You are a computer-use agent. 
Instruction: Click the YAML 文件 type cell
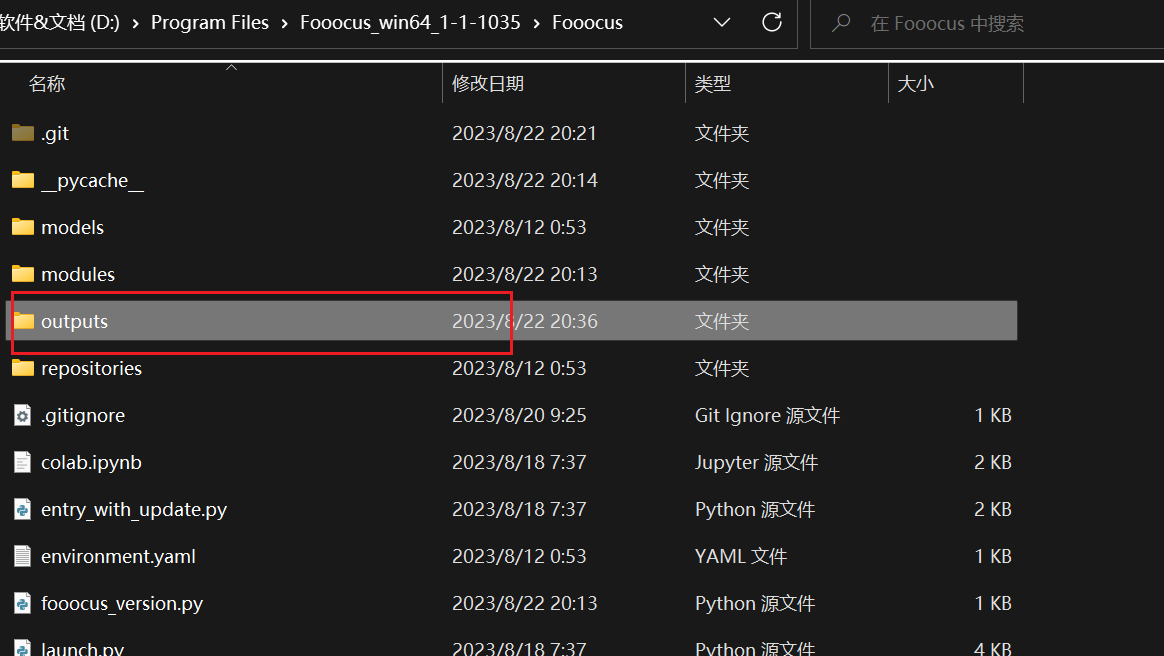point(740,557)
